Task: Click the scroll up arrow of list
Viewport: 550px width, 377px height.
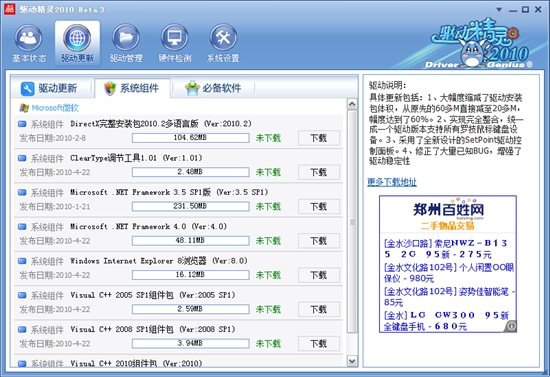Action: pyautogui.click(x=352, y=104)
